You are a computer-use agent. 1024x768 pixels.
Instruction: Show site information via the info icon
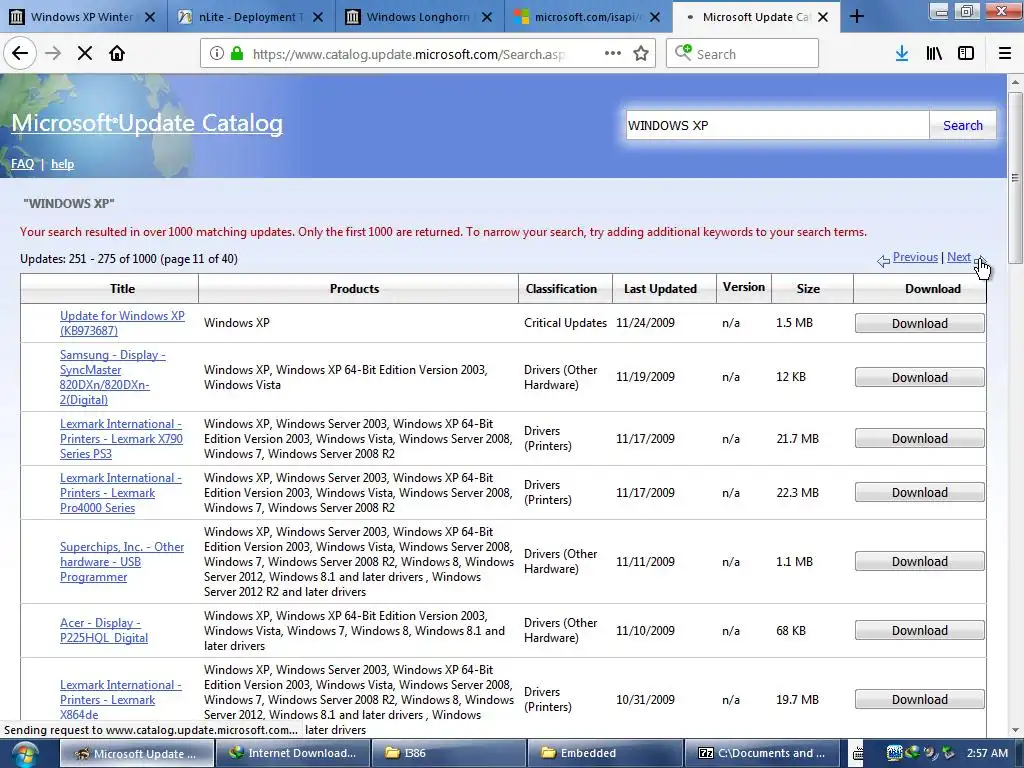(216, 54)
